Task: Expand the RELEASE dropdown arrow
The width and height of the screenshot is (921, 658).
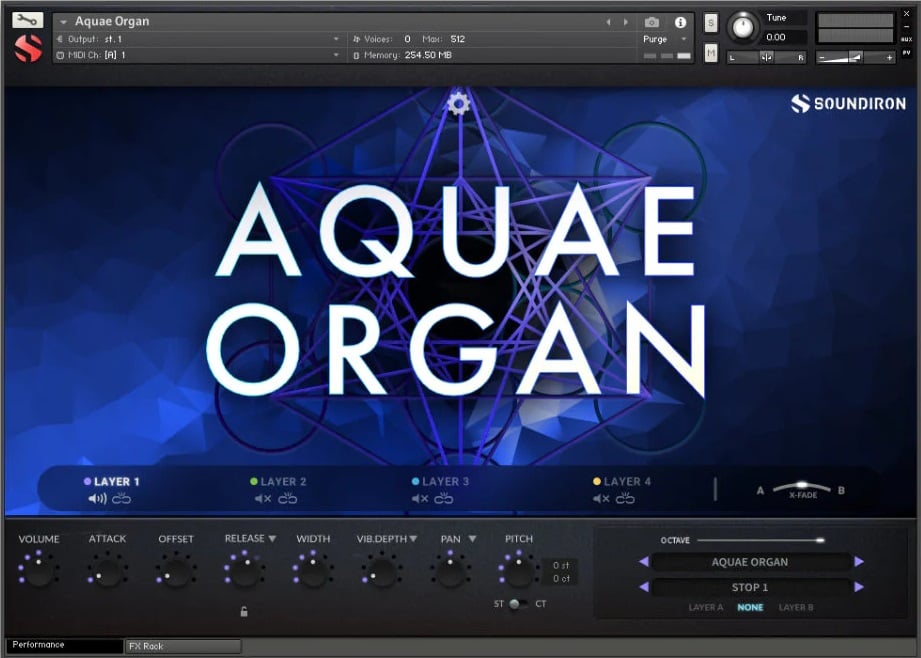Action: click(272, 538)
